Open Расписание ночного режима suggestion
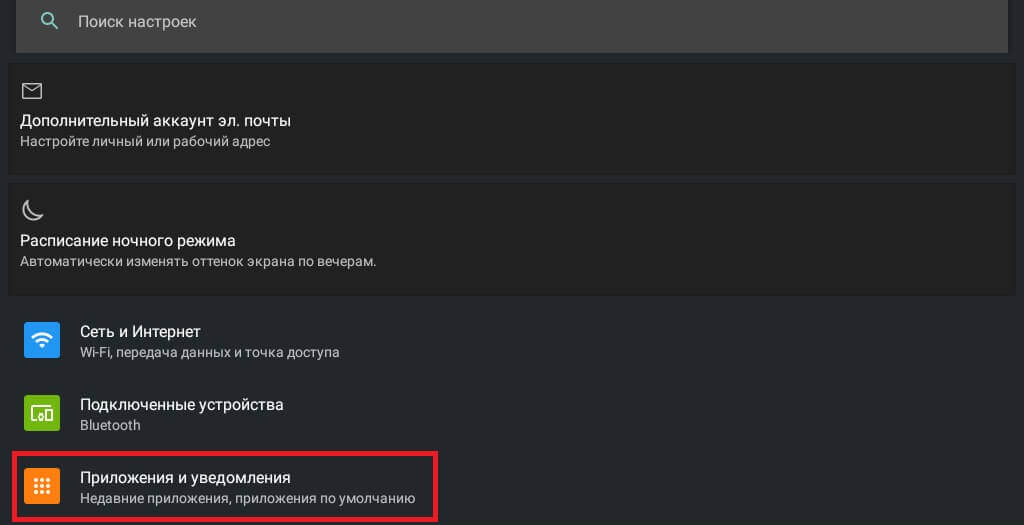1024x525 pixels. pyautogui.click(x=512, y=239)
